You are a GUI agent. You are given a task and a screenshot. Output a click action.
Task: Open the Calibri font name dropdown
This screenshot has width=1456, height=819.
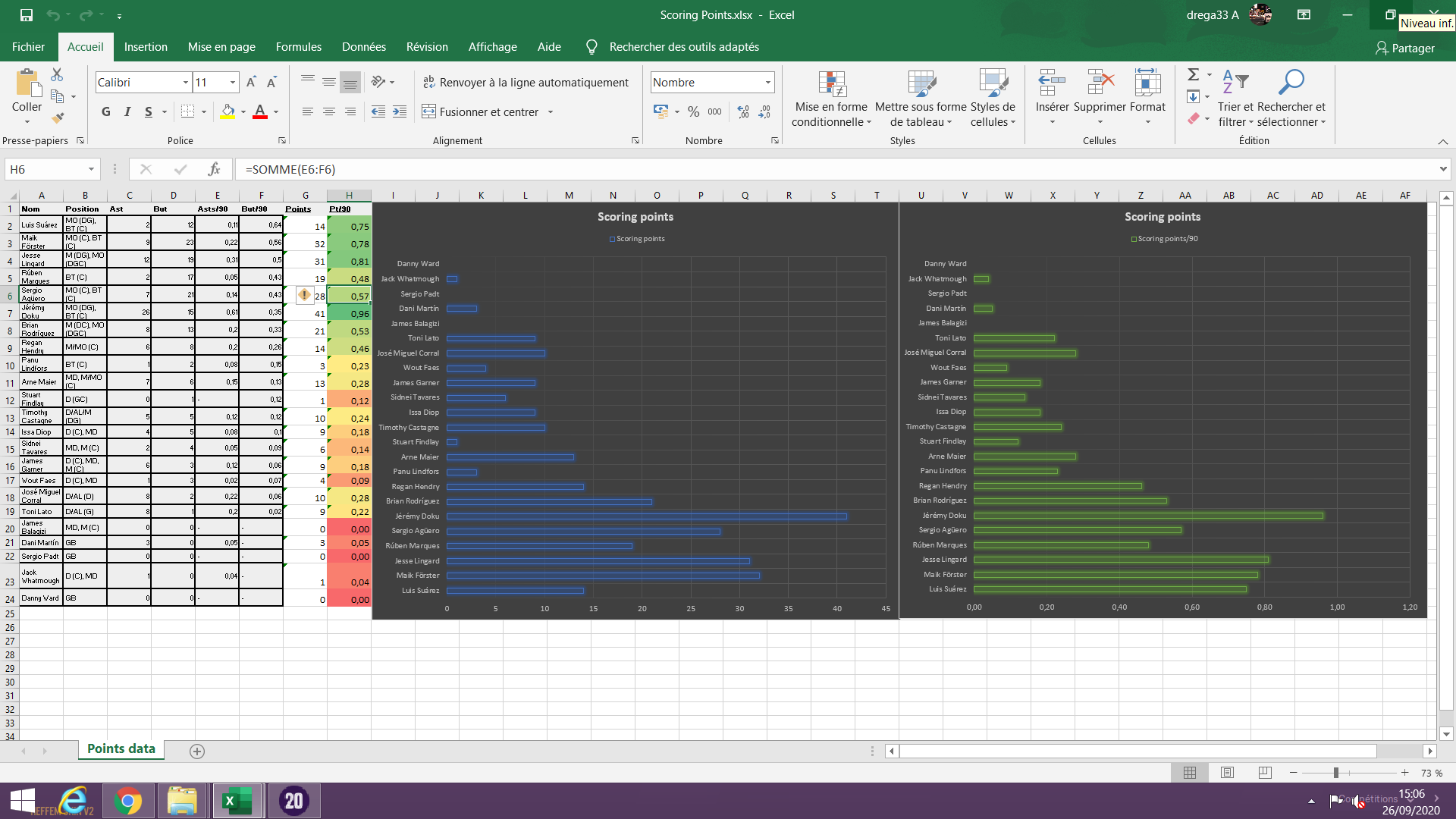point(185,82)
